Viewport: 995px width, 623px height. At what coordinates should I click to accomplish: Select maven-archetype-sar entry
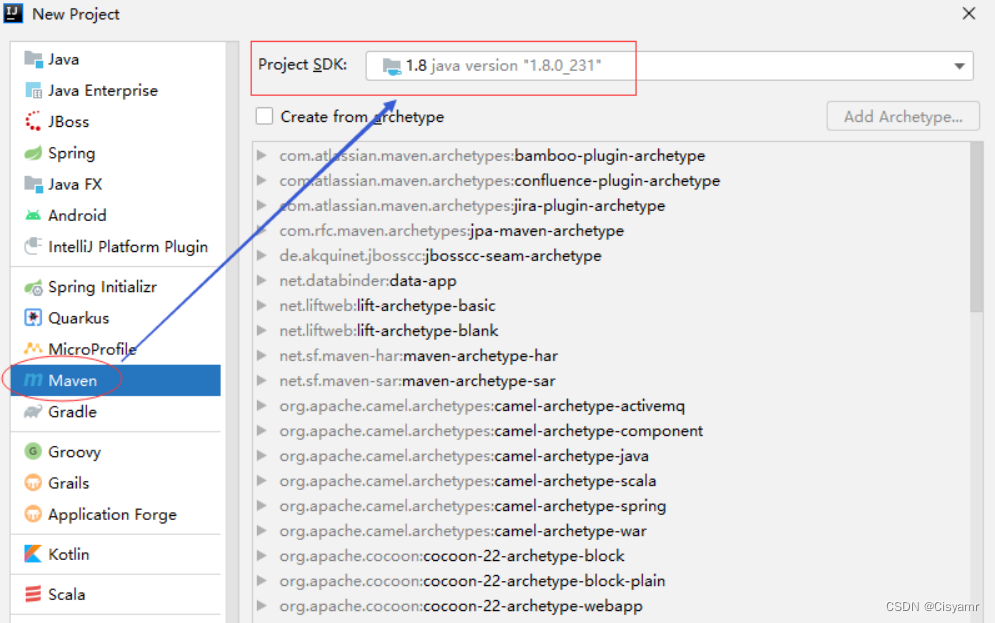coord(417,381)
